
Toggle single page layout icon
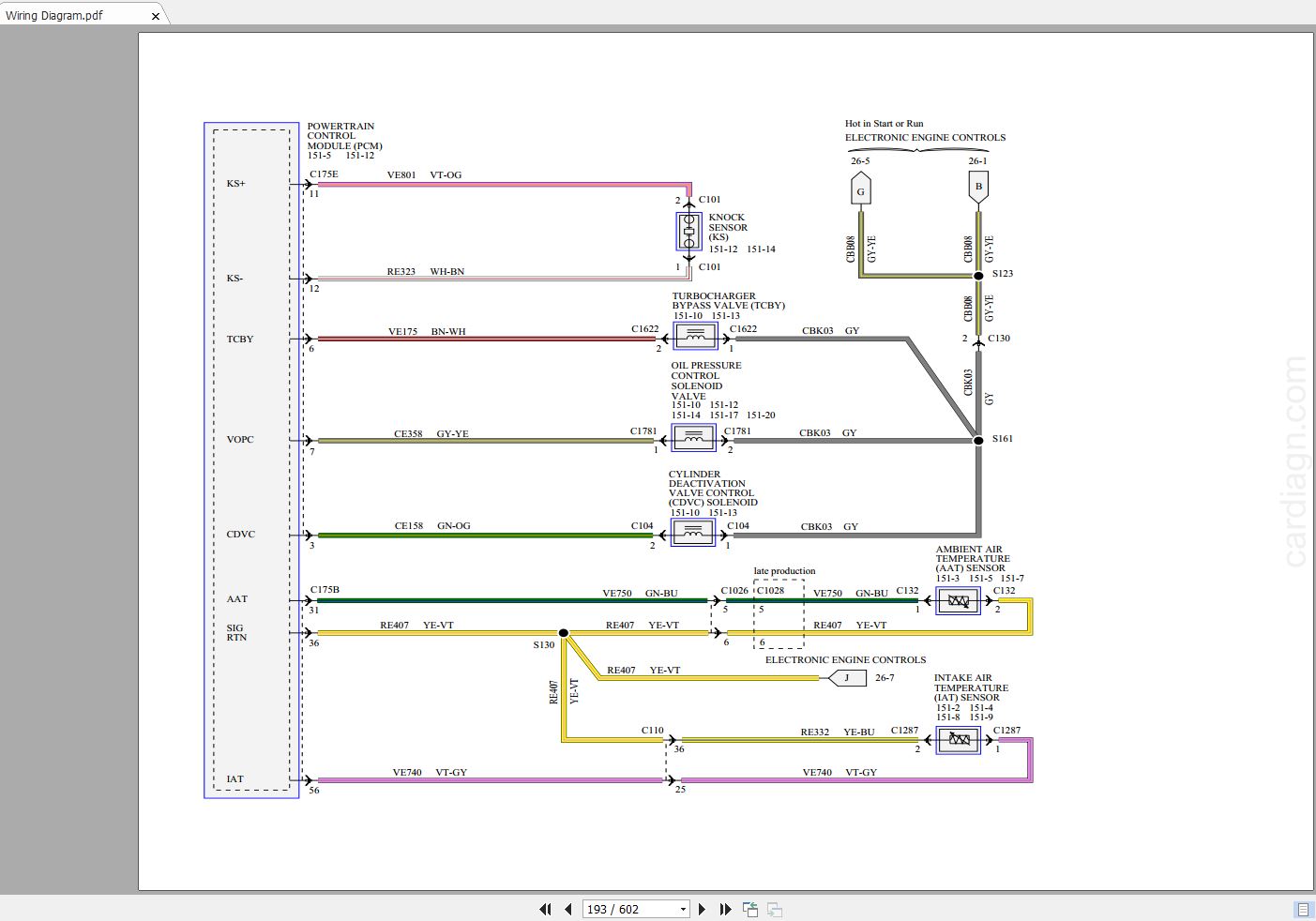(1303, 909)
